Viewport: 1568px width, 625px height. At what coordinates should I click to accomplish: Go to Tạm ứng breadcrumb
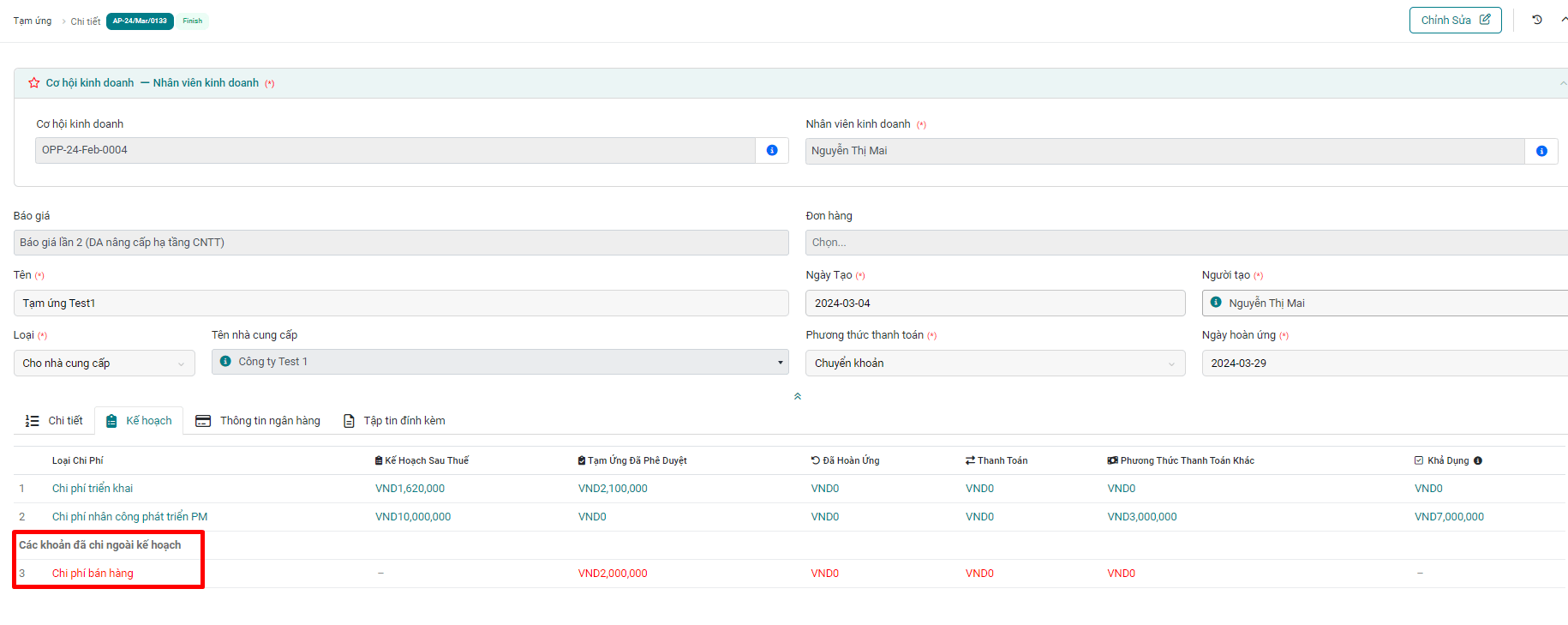click(33, 21)
